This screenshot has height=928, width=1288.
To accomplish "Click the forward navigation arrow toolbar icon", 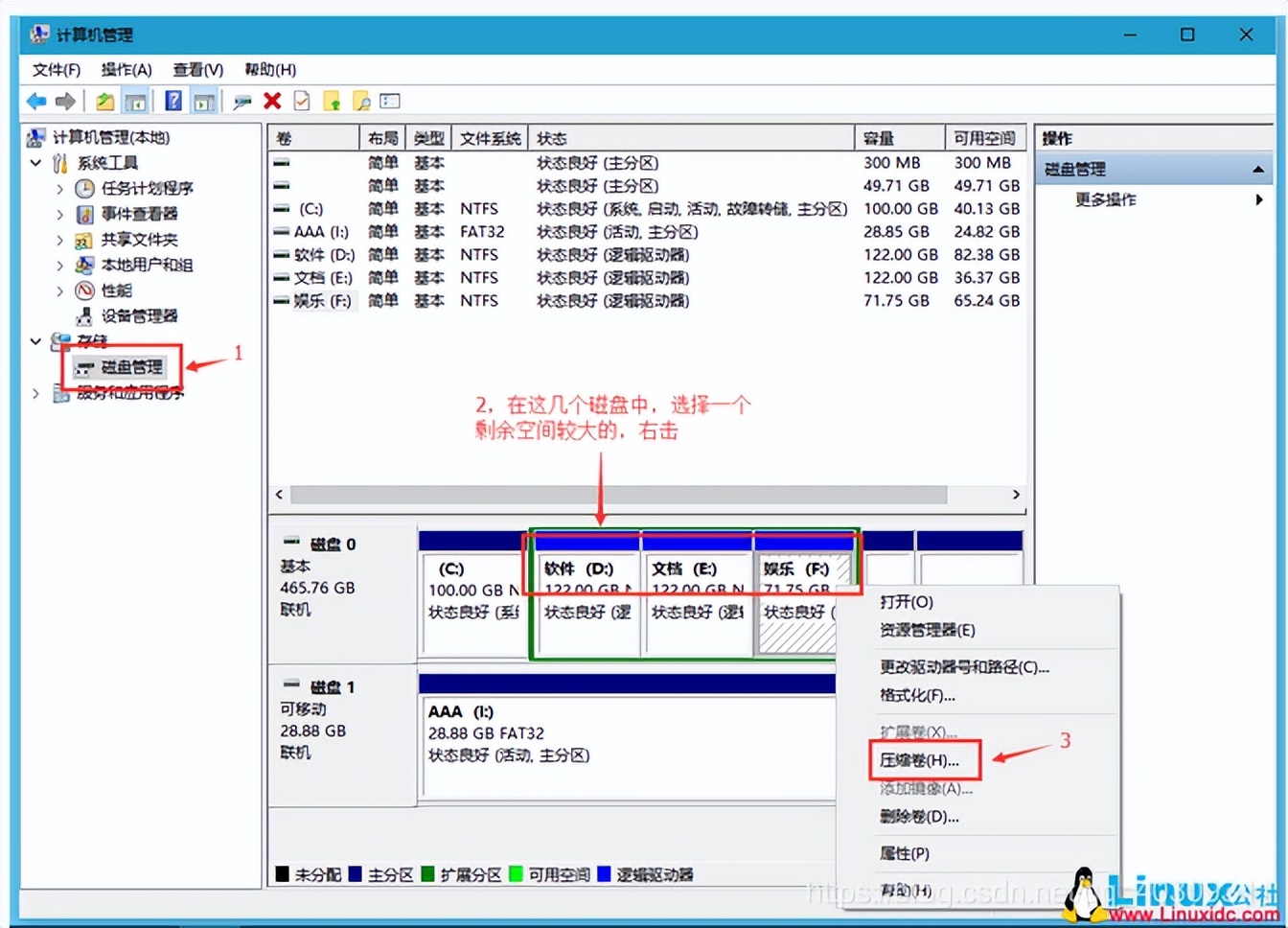I will click(63, 101).
